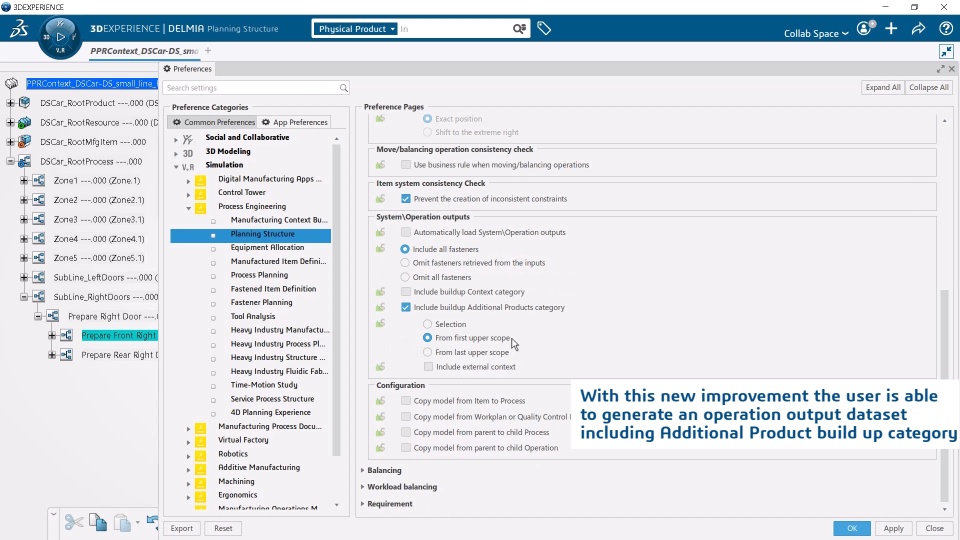Click the preference pages vertical scrollbar
This screenshot has width=960, height=540.
[945, 395]
